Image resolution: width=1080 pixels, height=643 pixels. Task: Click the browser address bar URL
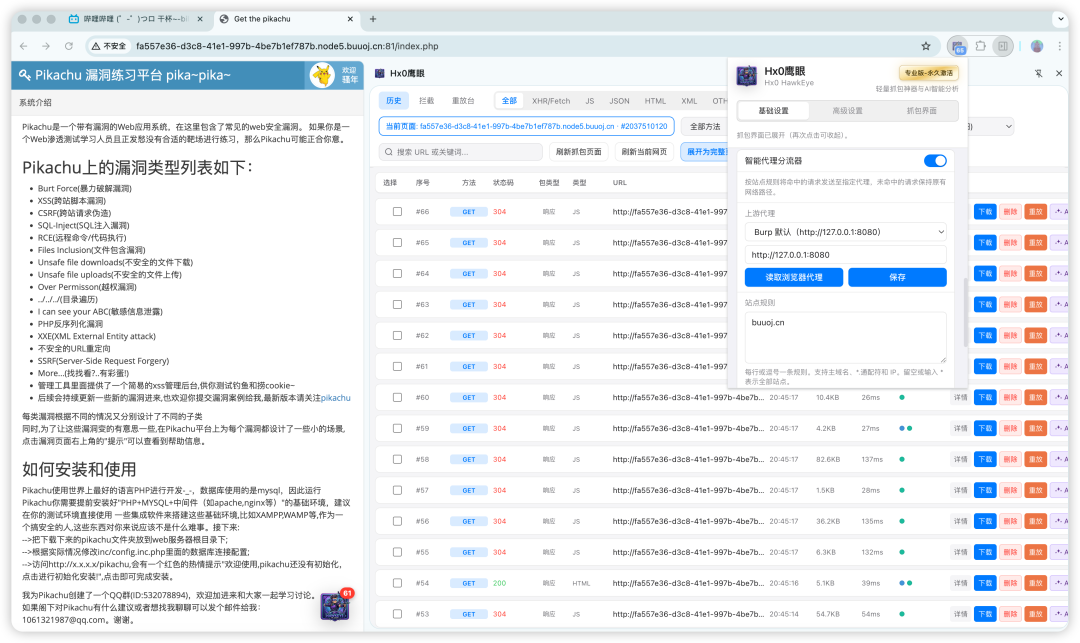point(287,46)
